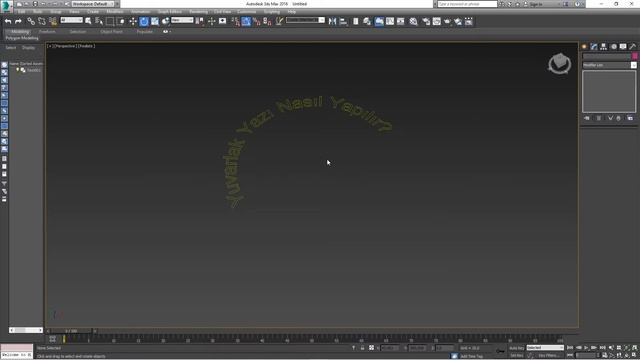Toggle the Percent Snap button
This screenshot has width=640, height=360.
257,21
